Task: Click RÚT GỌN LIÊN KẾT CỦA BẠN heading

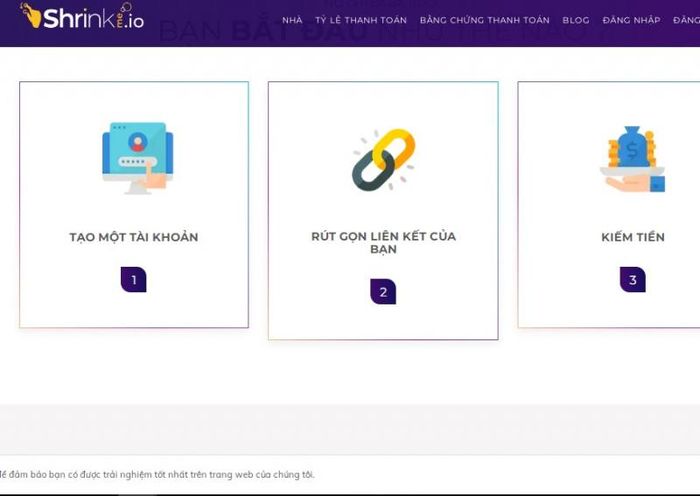Action: 383,242
